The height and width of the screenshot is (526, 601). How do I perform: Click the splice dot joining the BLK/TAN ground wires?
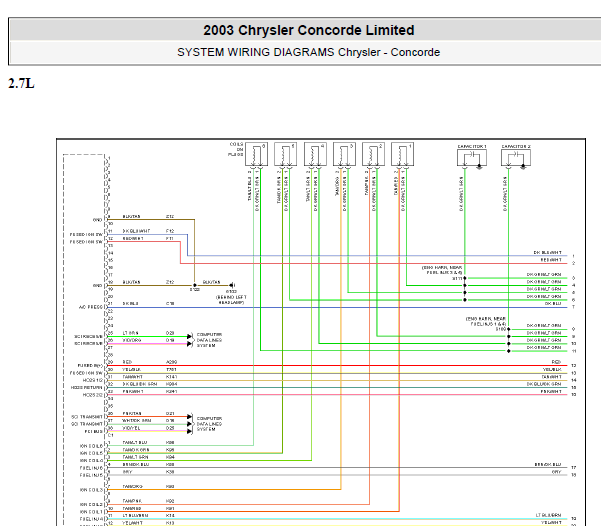coord(194,285)
